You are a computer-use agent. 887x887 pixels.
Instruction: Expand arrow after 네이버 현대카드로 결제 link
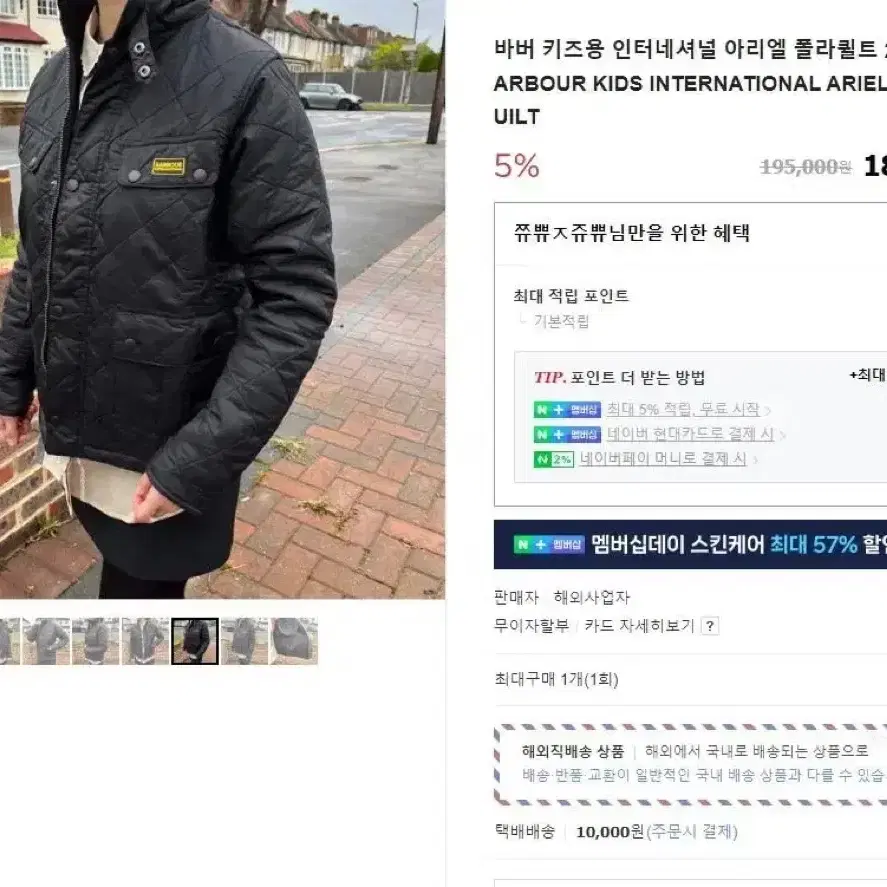[782, 435]
